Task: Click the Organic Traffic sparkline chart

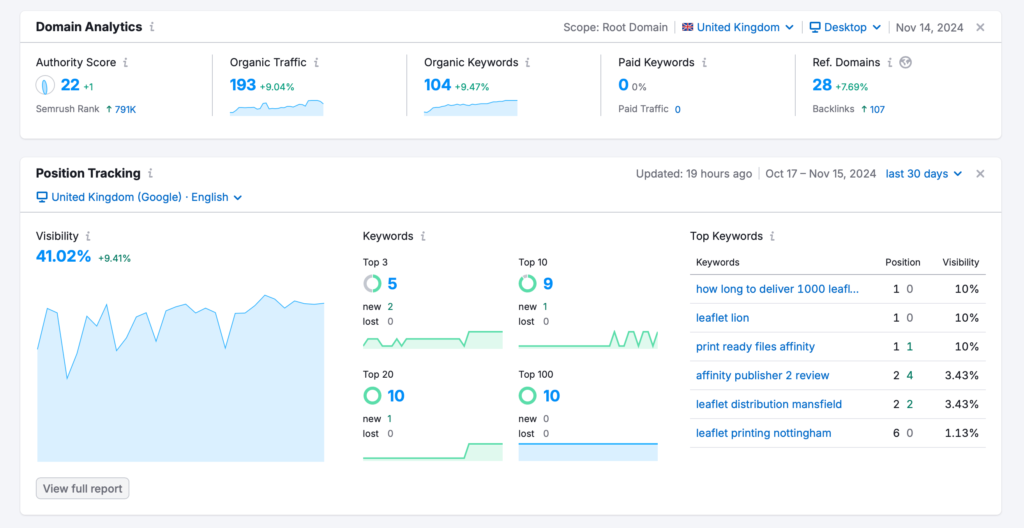Action: tap(277, 108)
